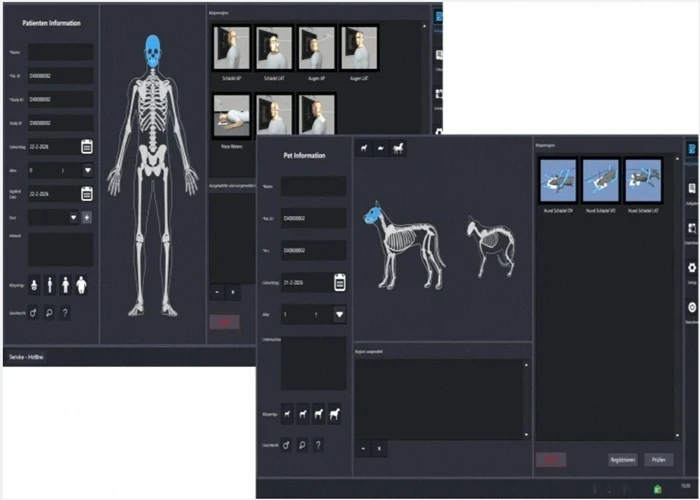This screenshot has width=700, height=500.
Task: Open birth date calendar in Patienten Information
Action: click(87, 146)
